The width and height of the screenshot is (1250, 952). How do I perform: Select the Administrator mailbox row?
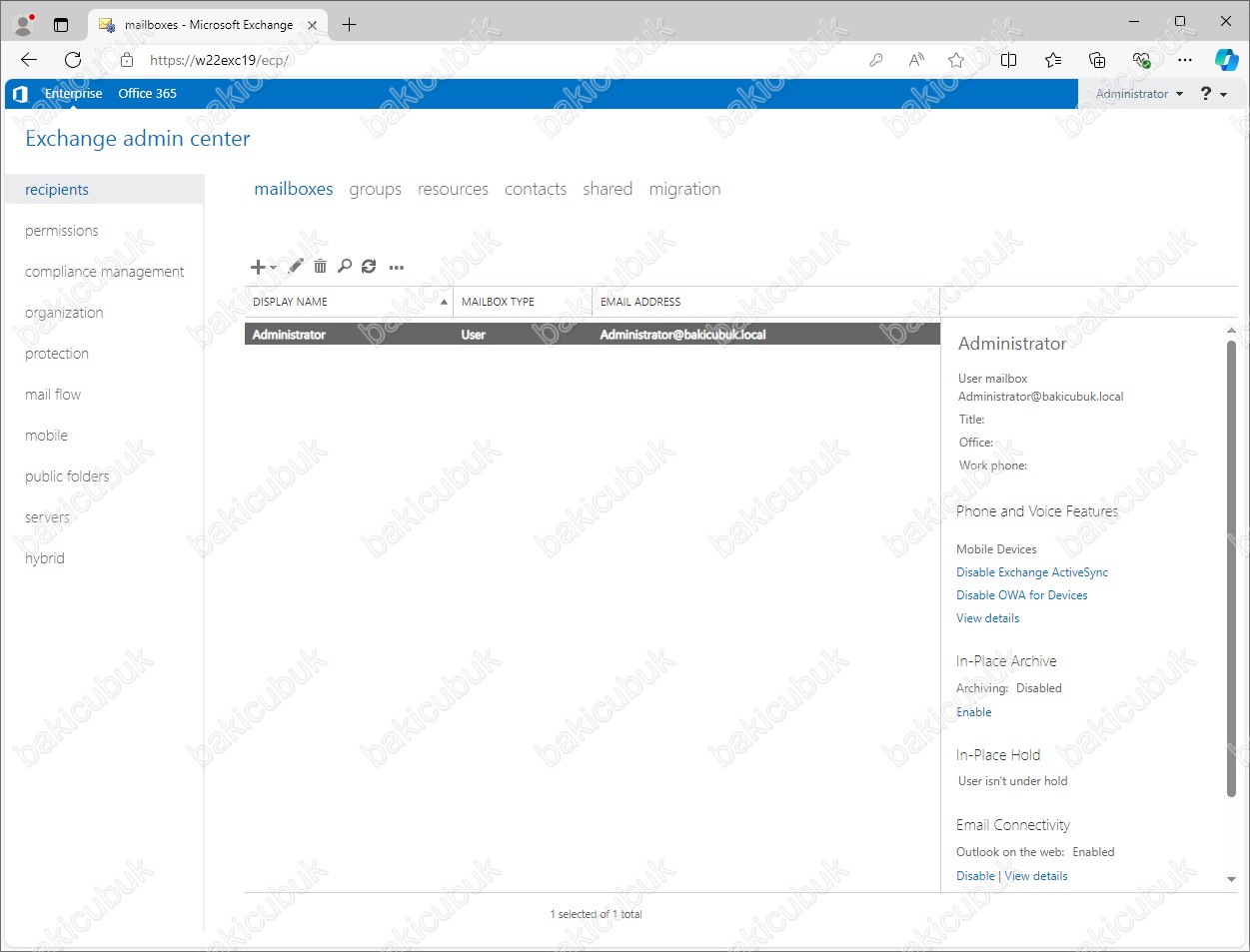592,335
